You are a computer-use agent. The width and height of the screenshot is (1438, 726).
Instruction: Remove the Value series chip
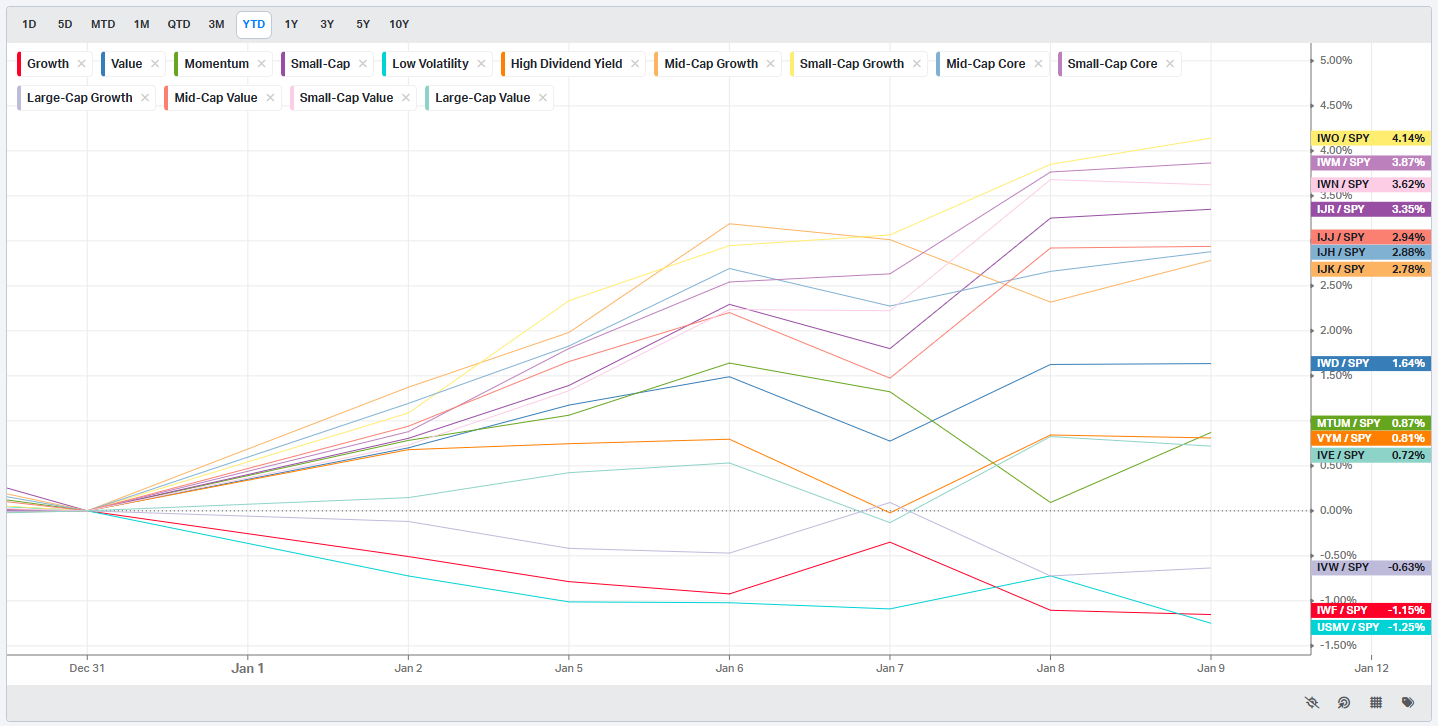(155, 64)
